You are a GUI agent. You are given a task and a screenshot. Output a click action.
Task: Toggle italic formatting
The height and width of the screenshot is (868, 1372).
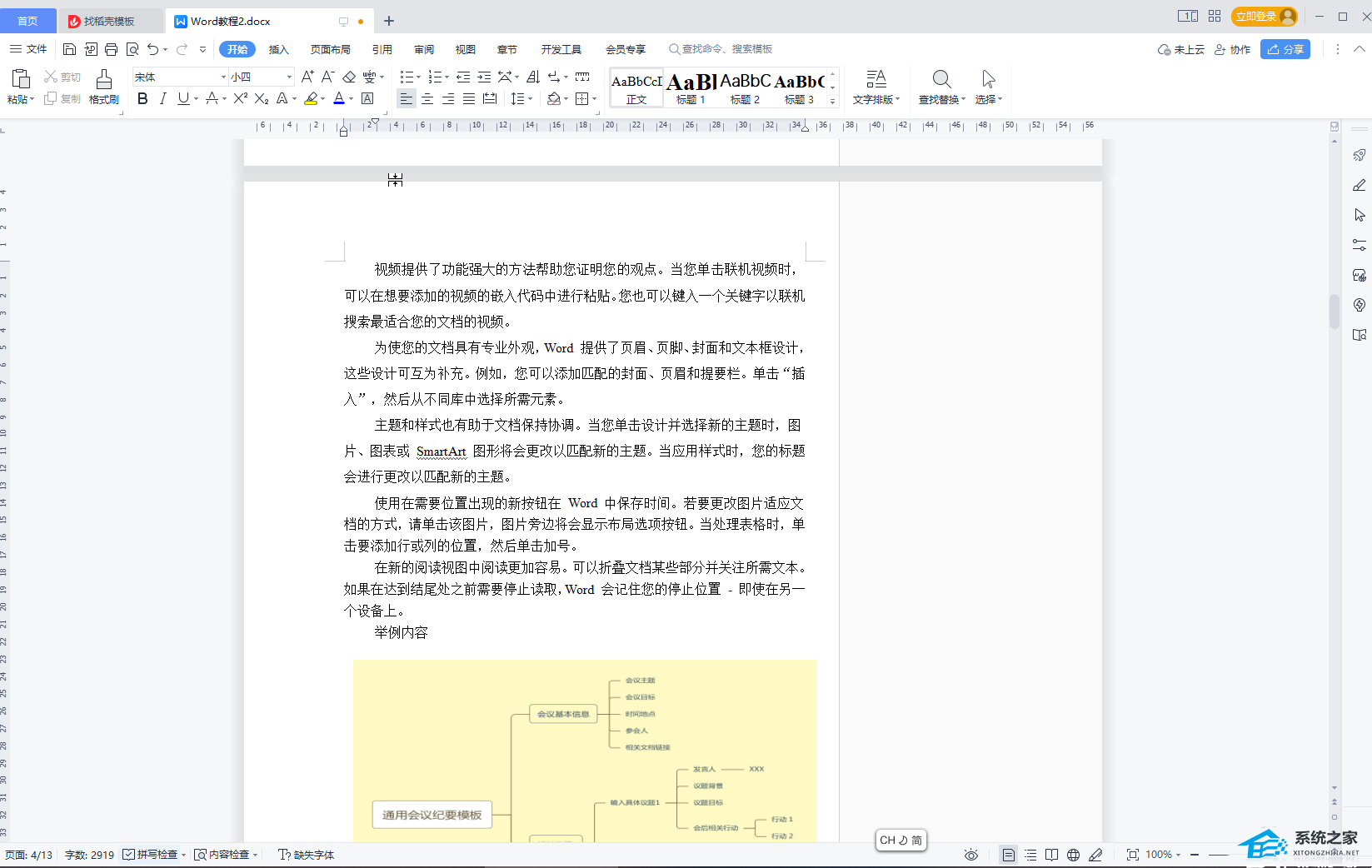pos(162,98)
